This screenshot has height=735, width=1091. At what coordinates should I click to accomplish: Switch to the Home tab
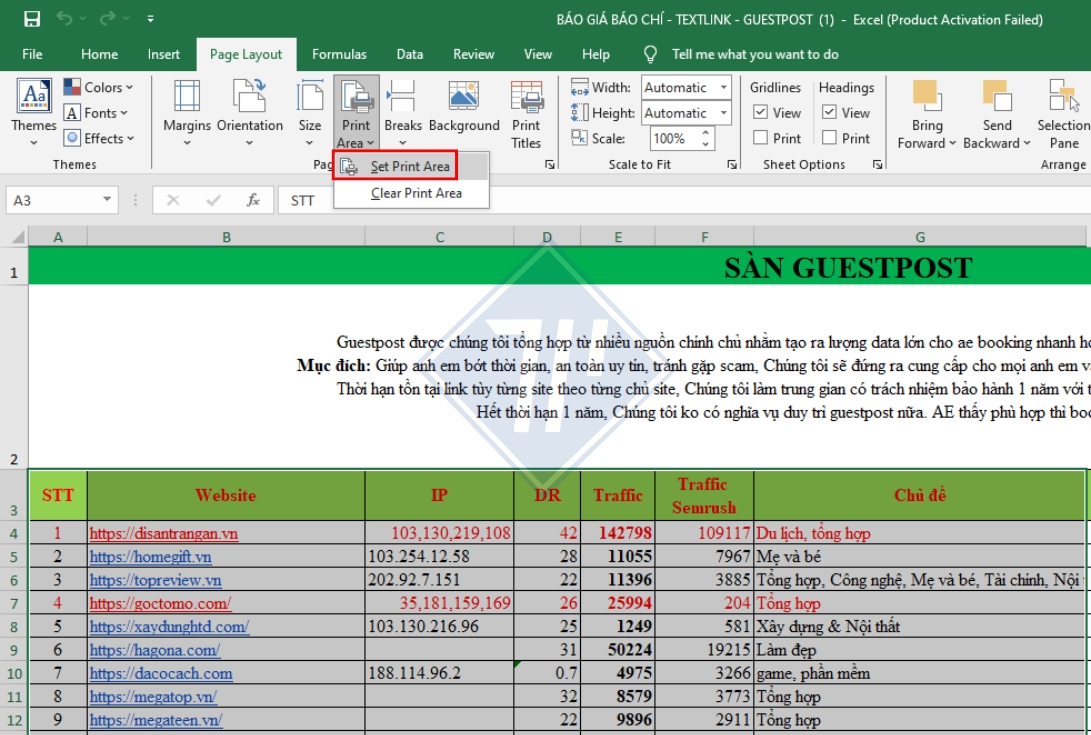point(99,54)
